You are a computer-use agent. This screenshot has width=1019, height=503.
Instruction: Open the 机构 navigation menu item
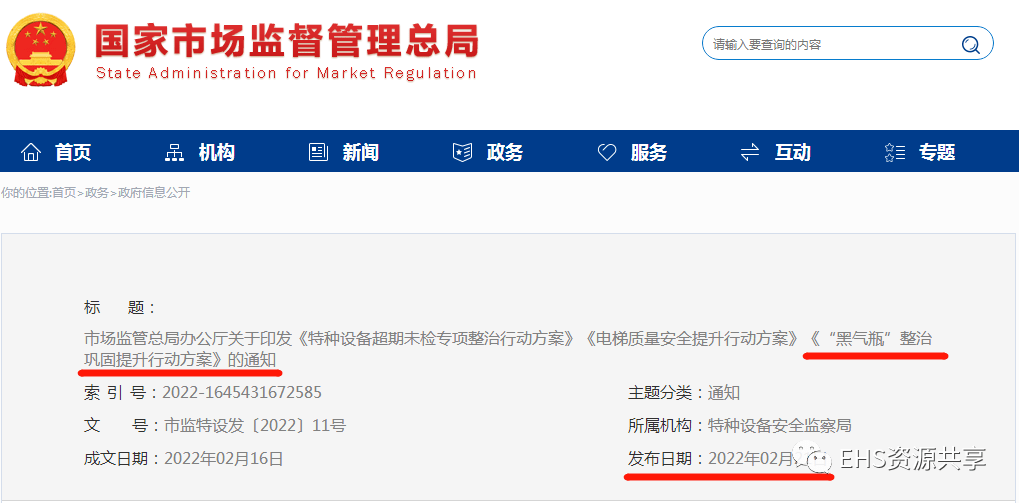coord(216,153)
